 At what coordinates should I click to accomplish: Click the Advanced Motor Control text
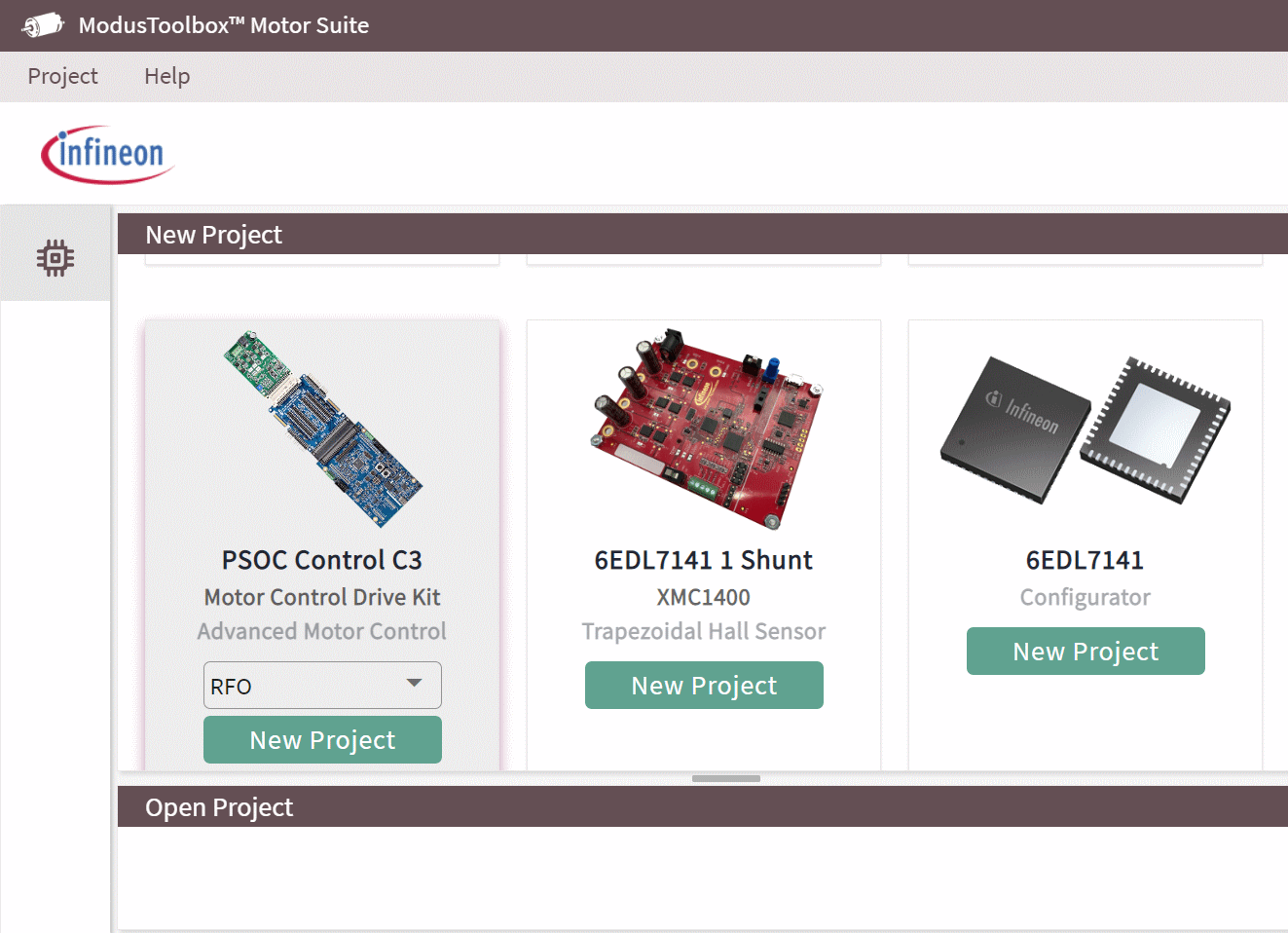pos(322,631)
